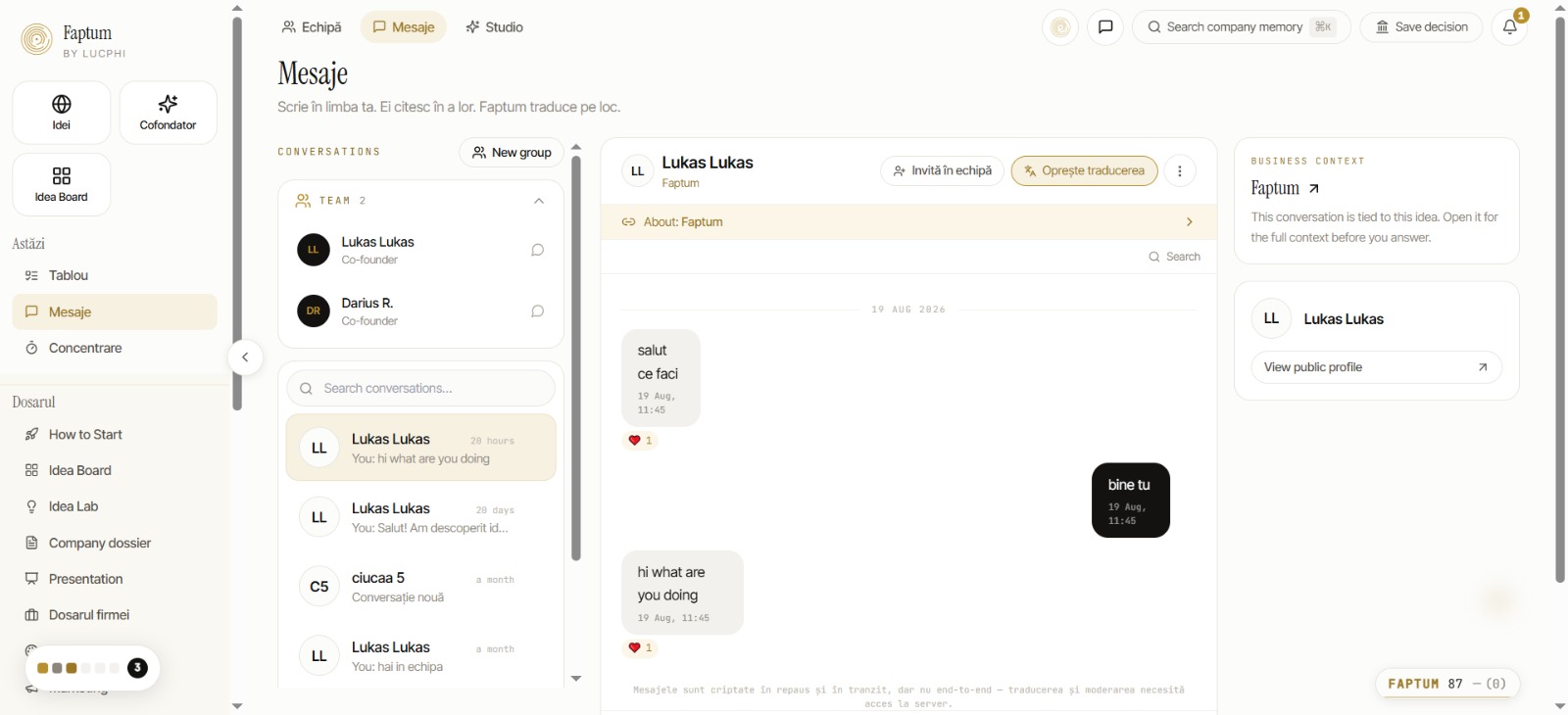Open the notifications bell
Image resolution: width=1568 pixels, height=715 pixels.
tap(1510, 27)
